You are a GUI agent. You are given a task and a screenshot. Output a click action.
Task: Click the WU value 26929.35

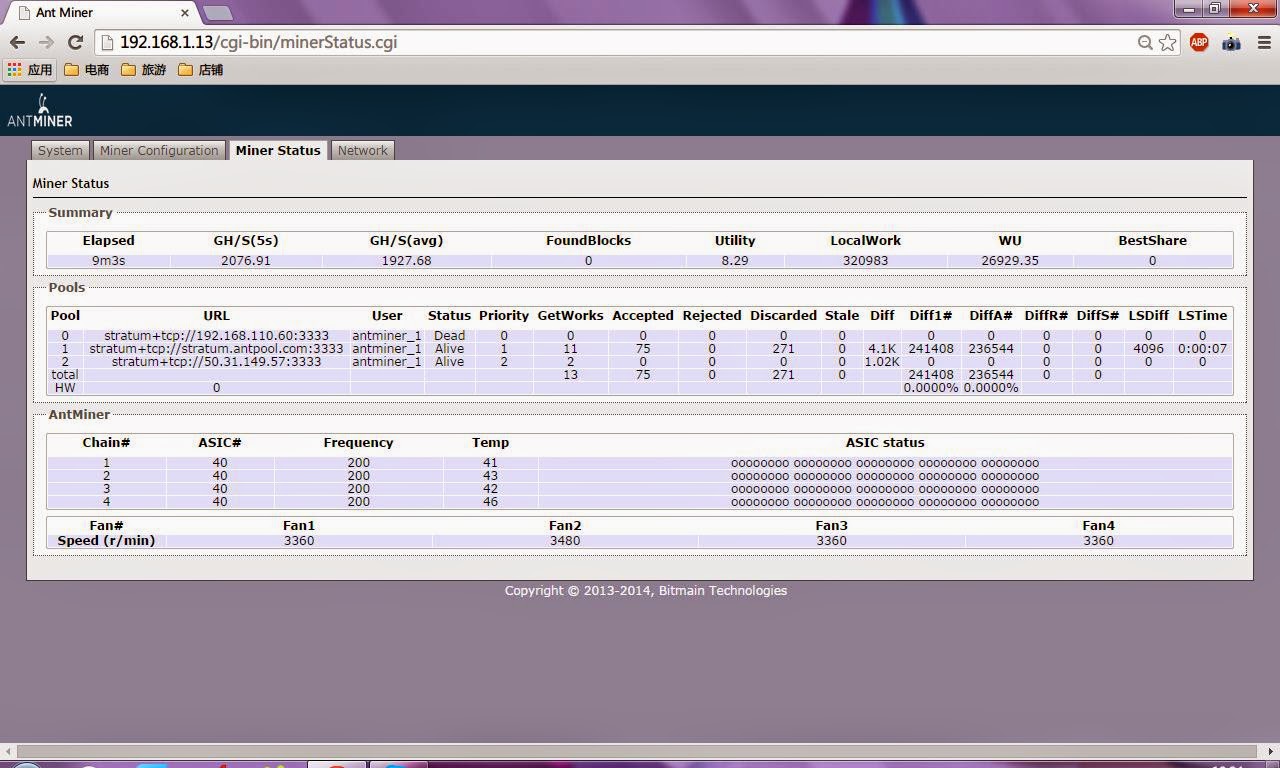(1010, 260)
